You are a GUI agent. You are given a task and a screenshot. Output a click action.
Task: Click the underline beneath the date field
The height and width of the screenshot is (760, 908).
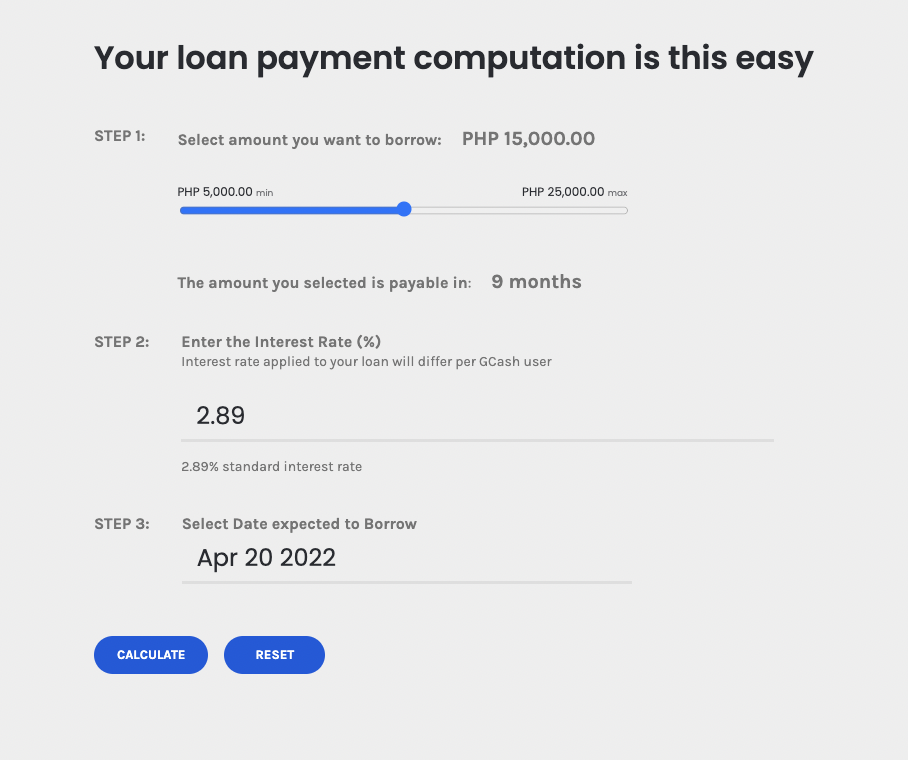[x=406, y=580]
